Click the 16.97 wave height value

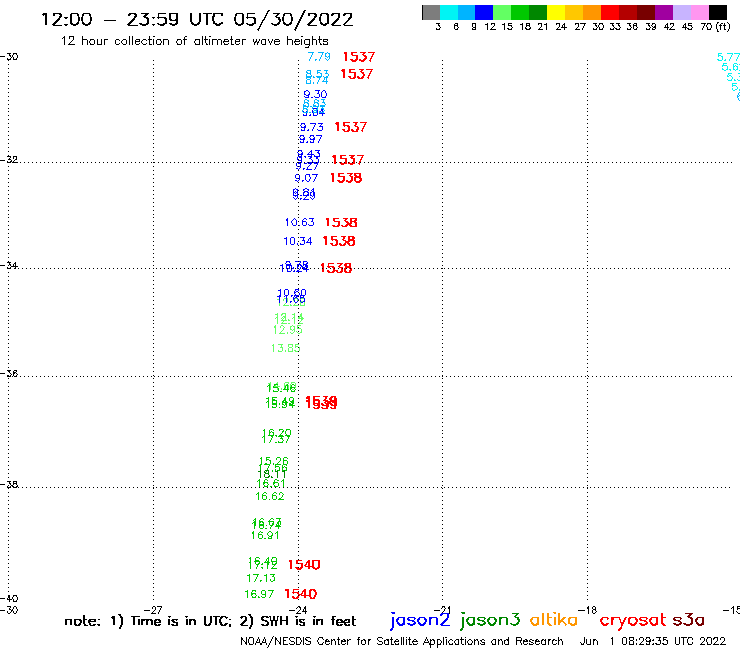pyautogui.click(x=259, y=594)
